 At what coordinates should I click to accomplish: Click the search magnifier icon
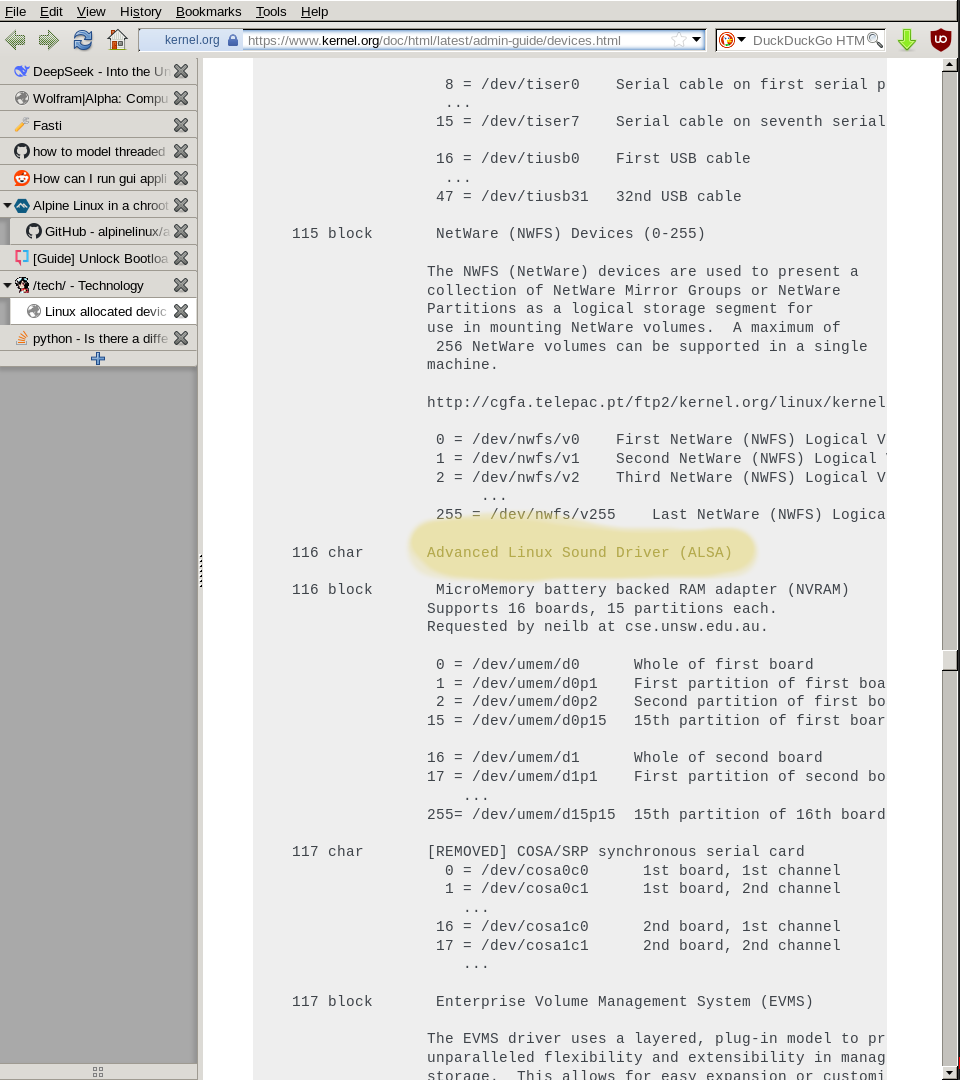pos(875,40)
